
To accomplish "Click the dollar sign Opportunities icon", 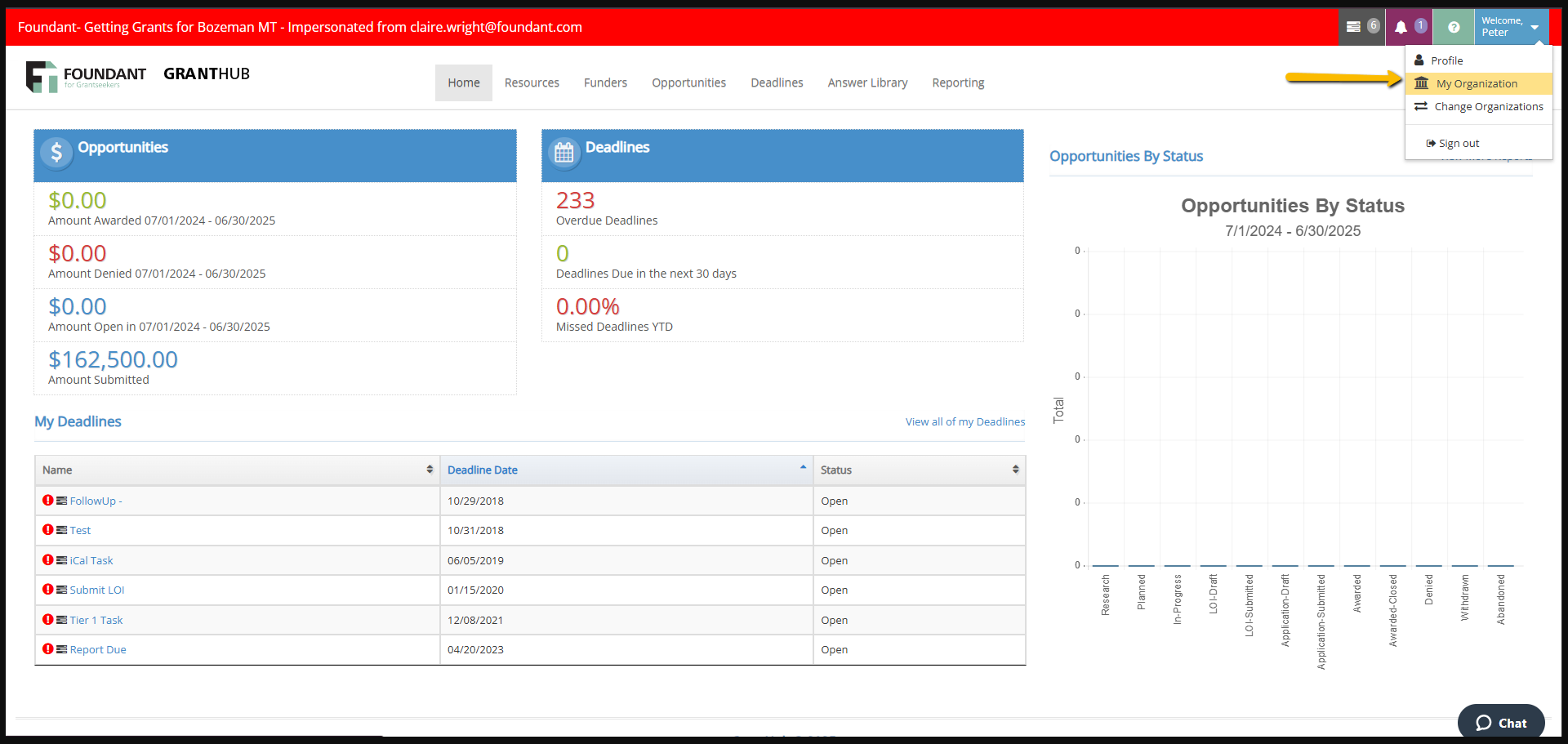I will coord(56,153).
